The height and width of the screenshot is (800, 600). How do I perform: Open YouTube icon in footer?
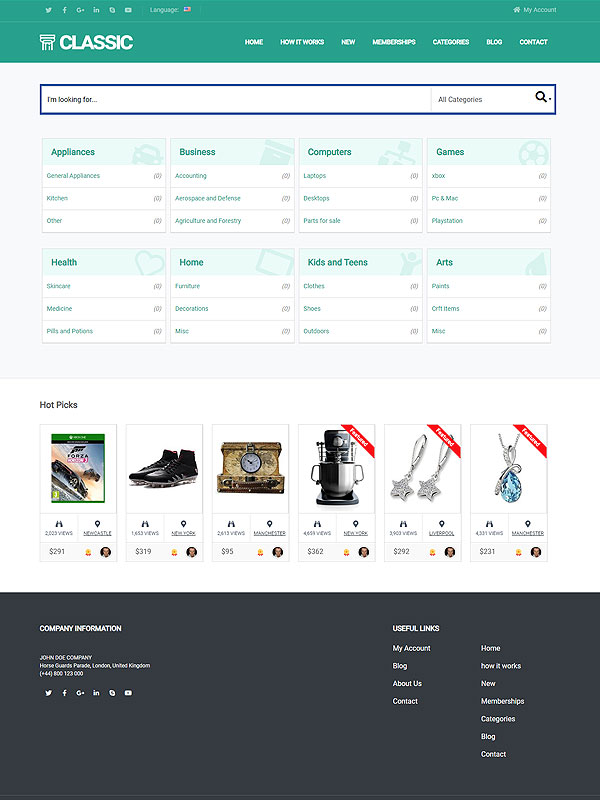tap(128, 693)
